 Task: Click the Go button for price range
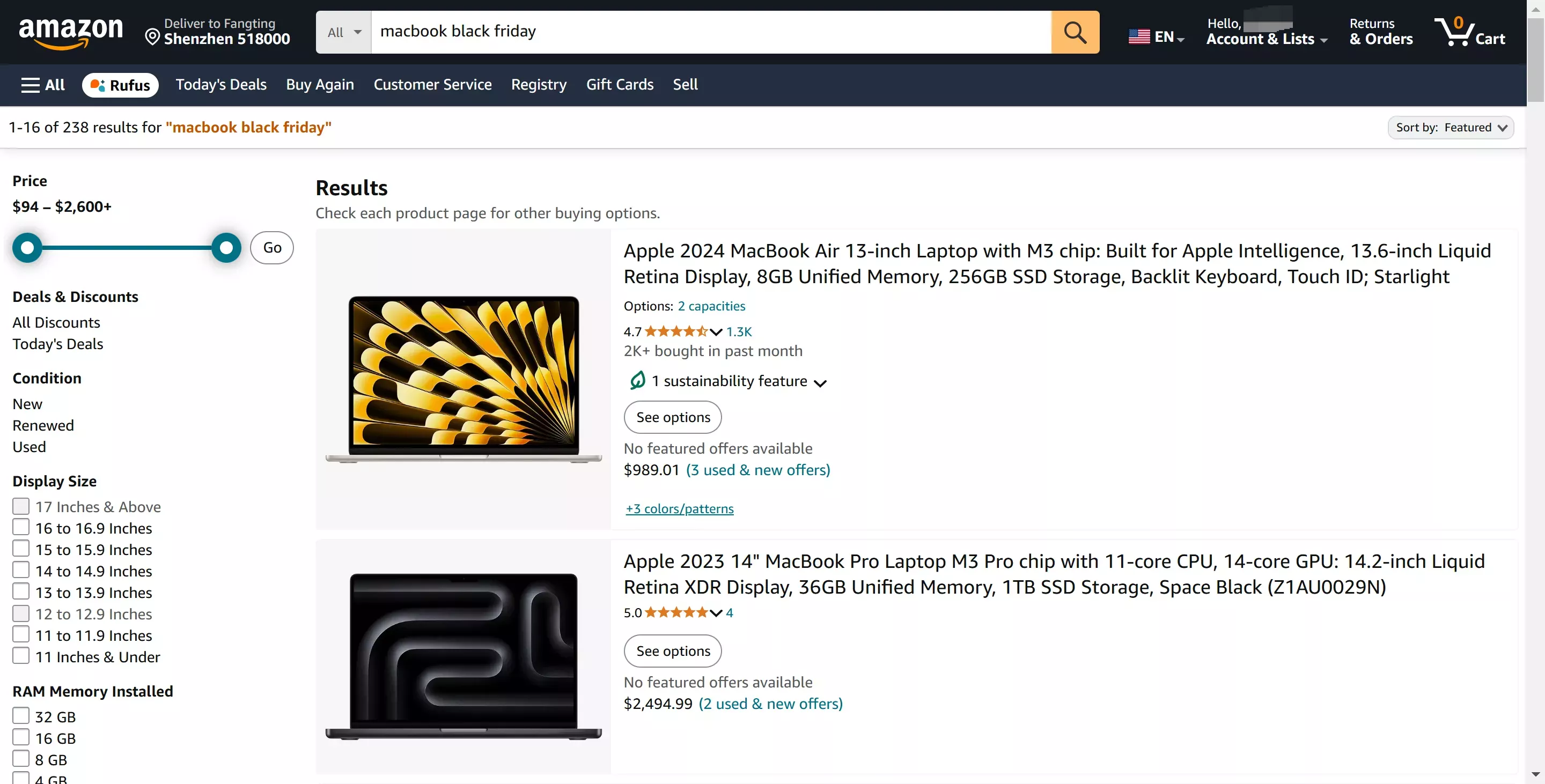point(271,248)
